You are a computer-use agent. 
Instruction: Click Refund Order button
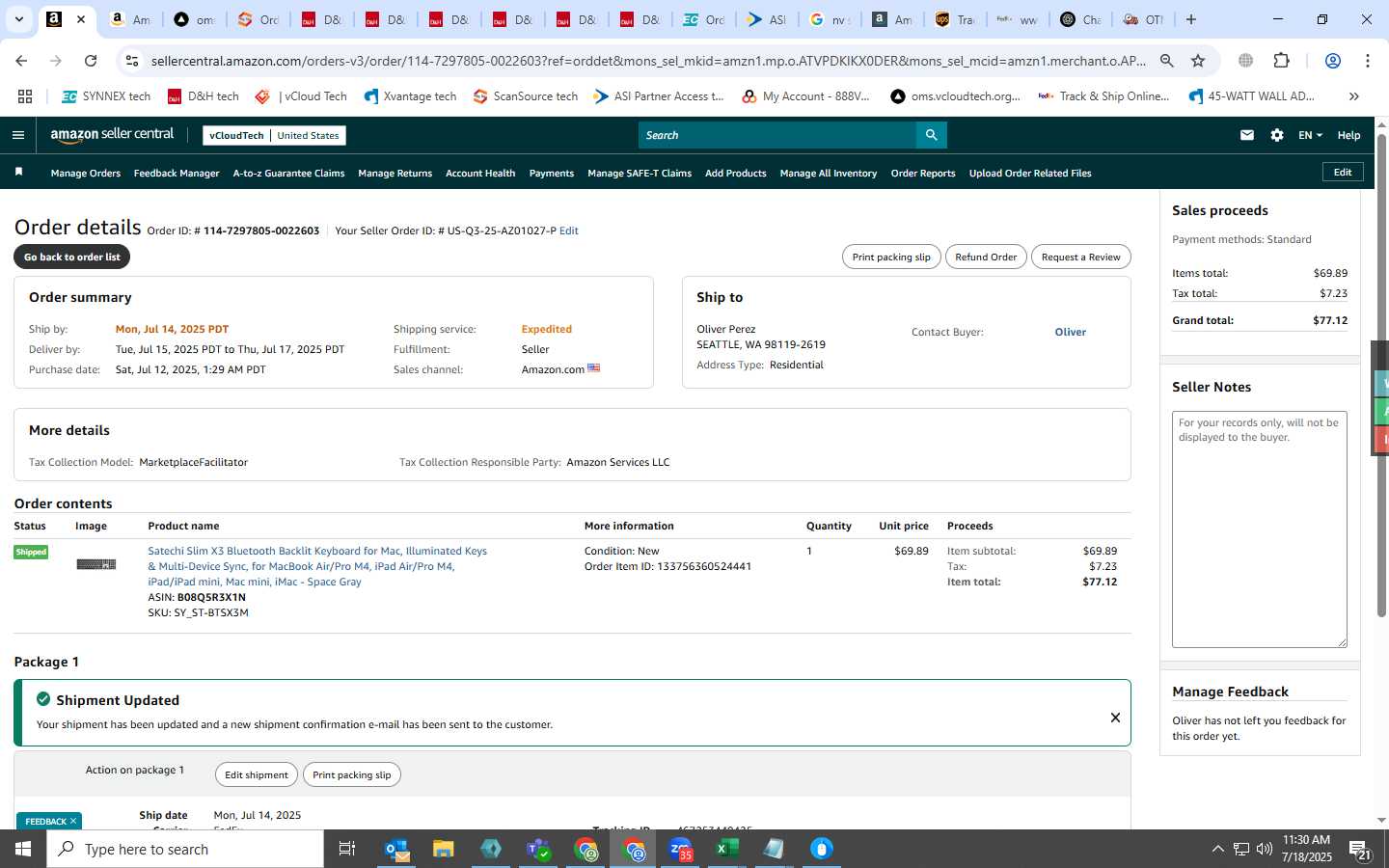coord(986,258)
